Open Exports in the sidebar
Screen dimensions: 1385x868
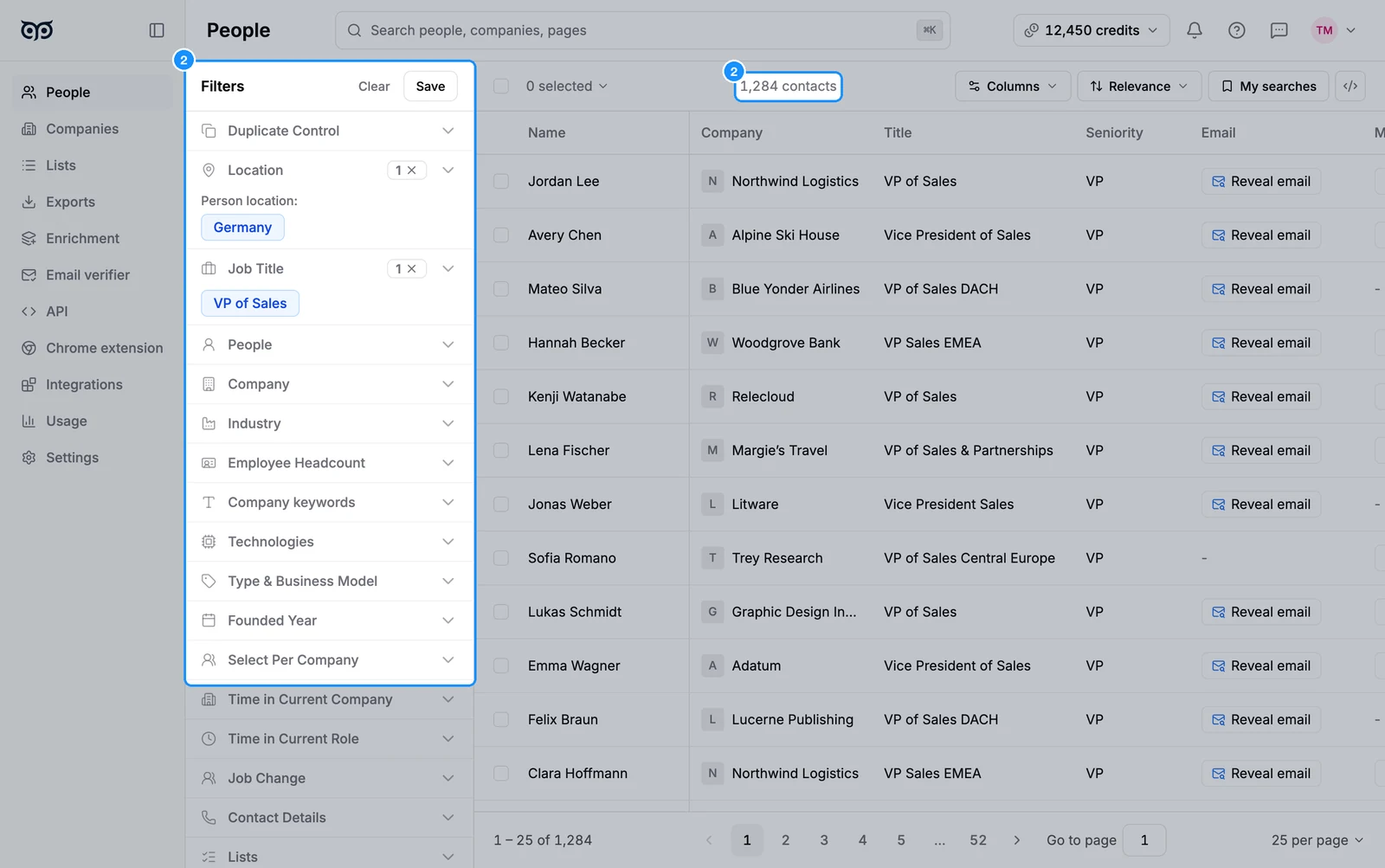(x=93, y=202)
